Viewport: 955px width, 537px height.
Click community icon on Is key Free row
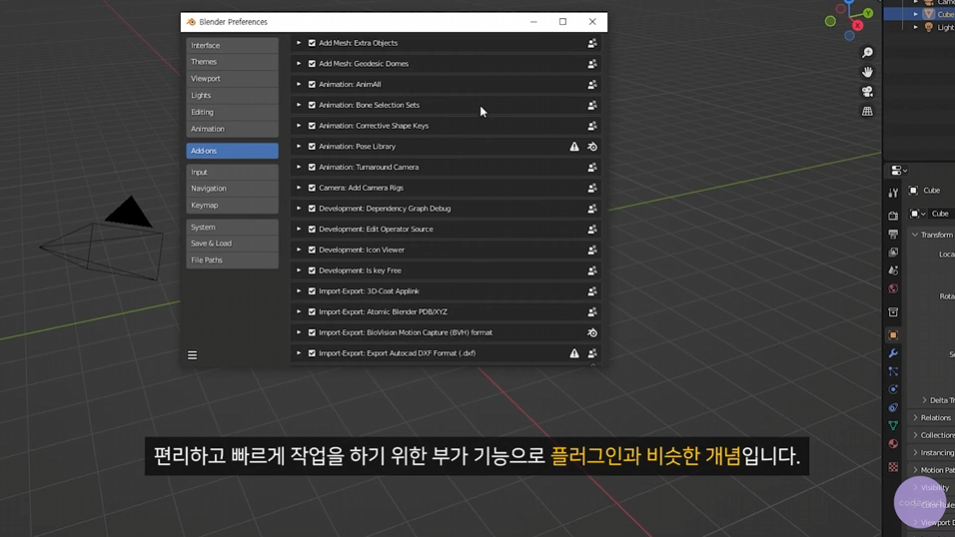click(592, 271)
